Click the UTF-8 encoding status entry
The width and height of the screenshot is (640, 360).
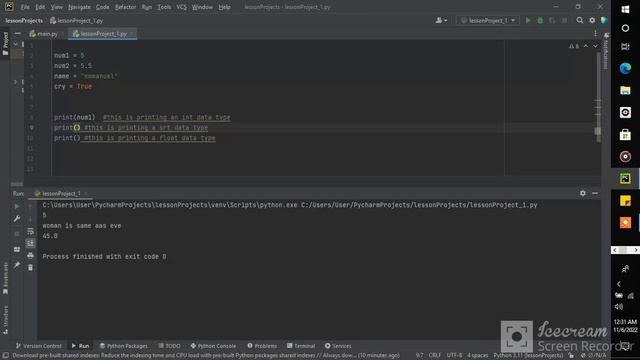pos(454,355)
